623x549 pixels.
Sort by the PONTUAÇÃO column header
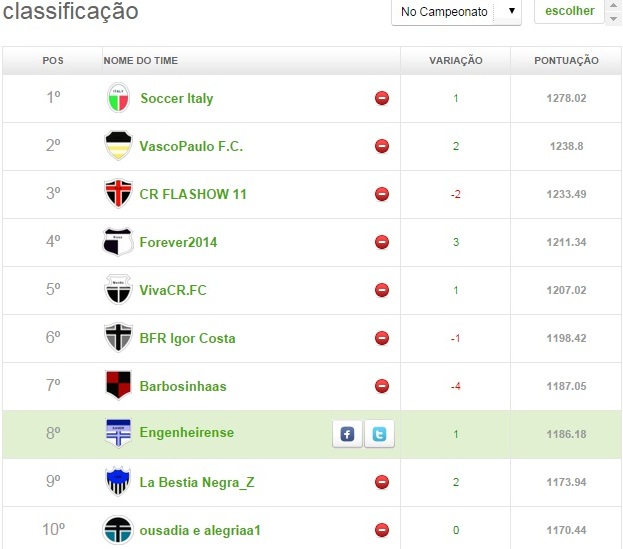567,61
